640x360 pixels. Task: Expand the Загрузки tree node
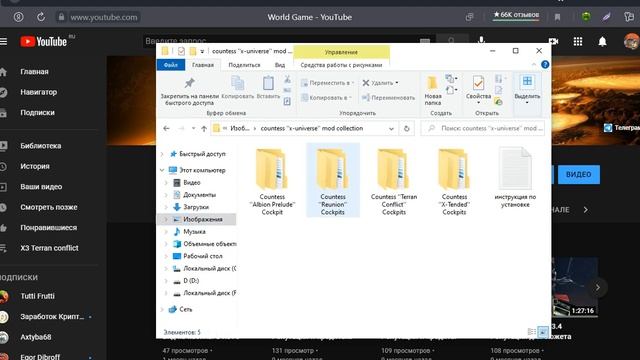[x=167, y=207]
